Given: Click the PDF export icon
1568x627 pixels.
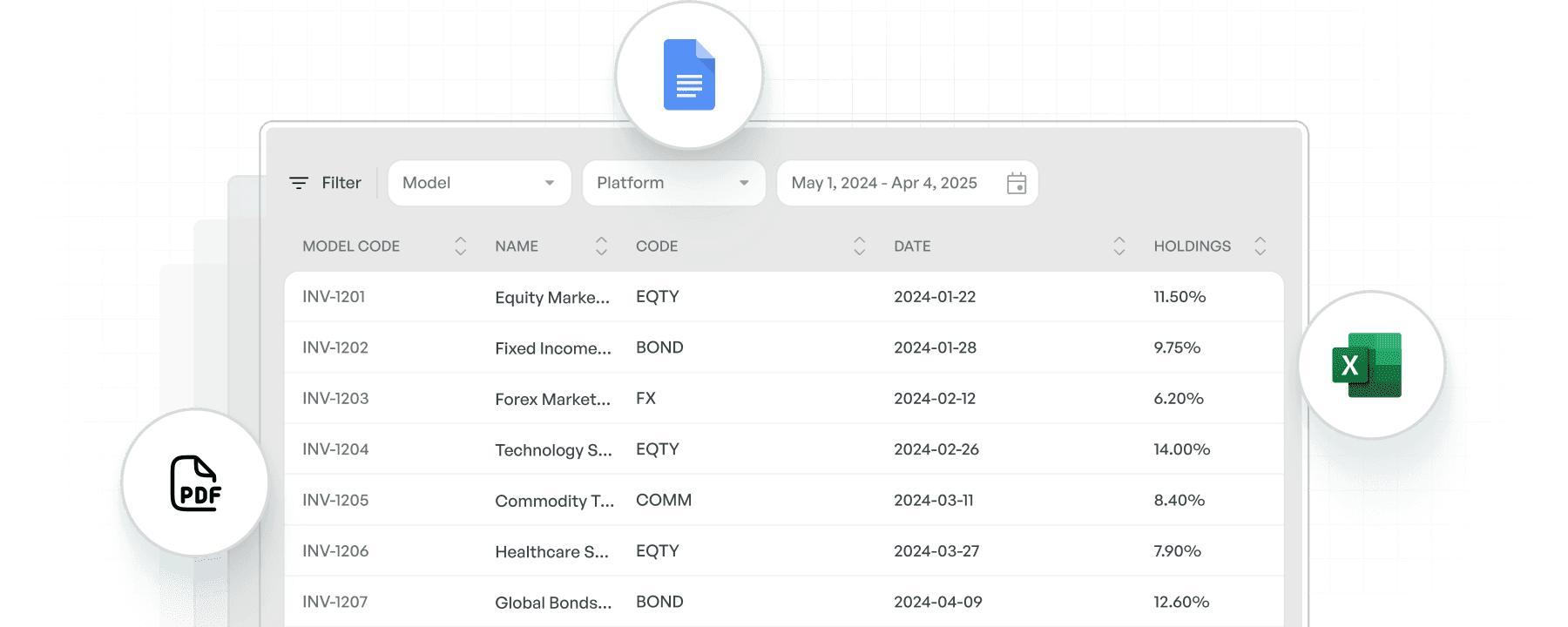Looking at the screenshot, I should [x=196, y=483].
